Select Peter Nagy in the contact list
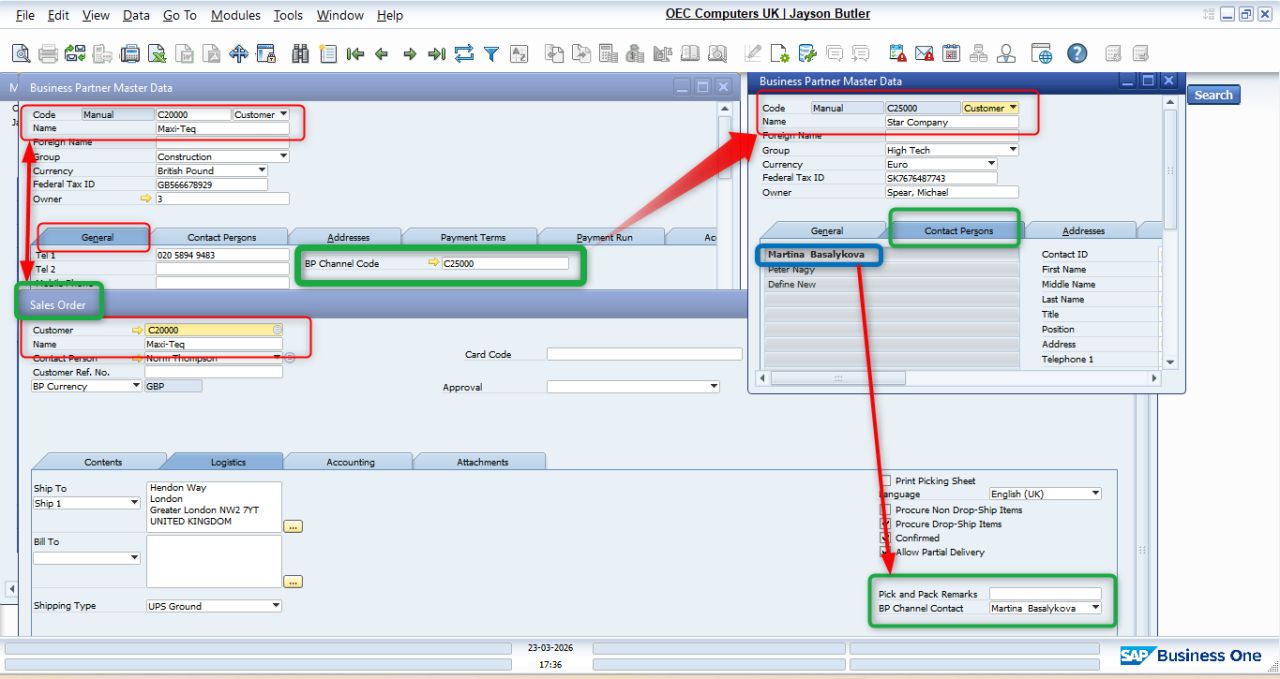The width and height of the screenshot is (1280, 679). click(x=891, y=270)
